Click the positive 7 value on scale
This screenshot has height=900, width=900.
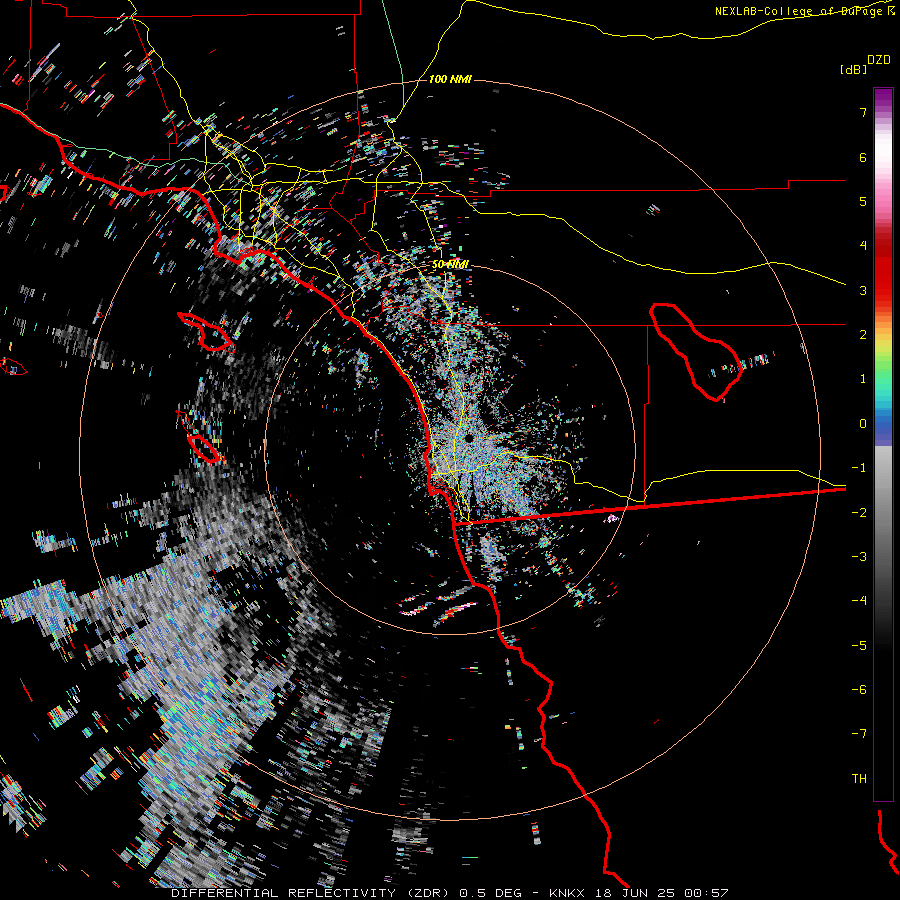863,112
